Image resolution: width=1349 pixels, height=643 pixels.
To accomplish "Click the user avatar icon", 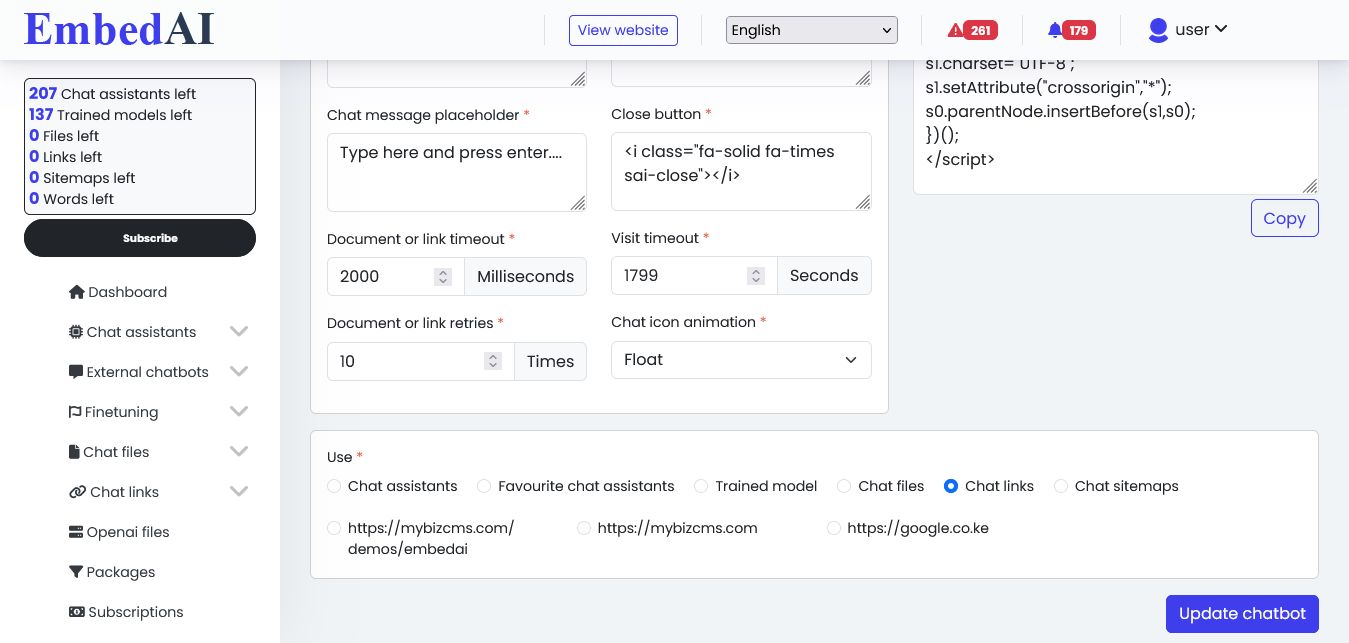I will [x=1158, y=30].
